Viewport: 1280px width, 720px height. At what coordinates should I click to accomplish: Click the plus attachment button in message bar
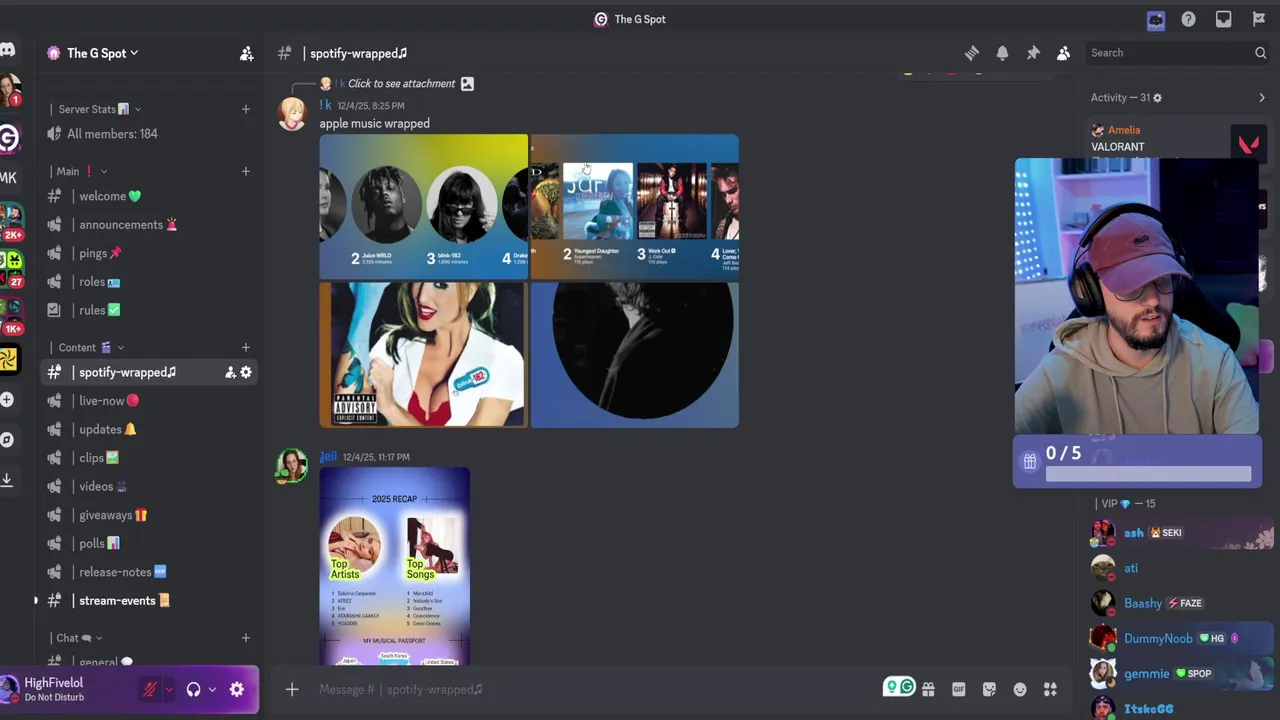tap(292, 689)
